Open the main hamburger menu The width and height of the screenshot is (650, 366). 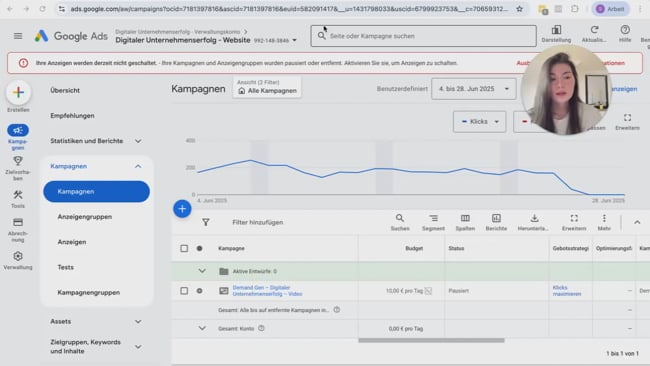coord(18,36)
